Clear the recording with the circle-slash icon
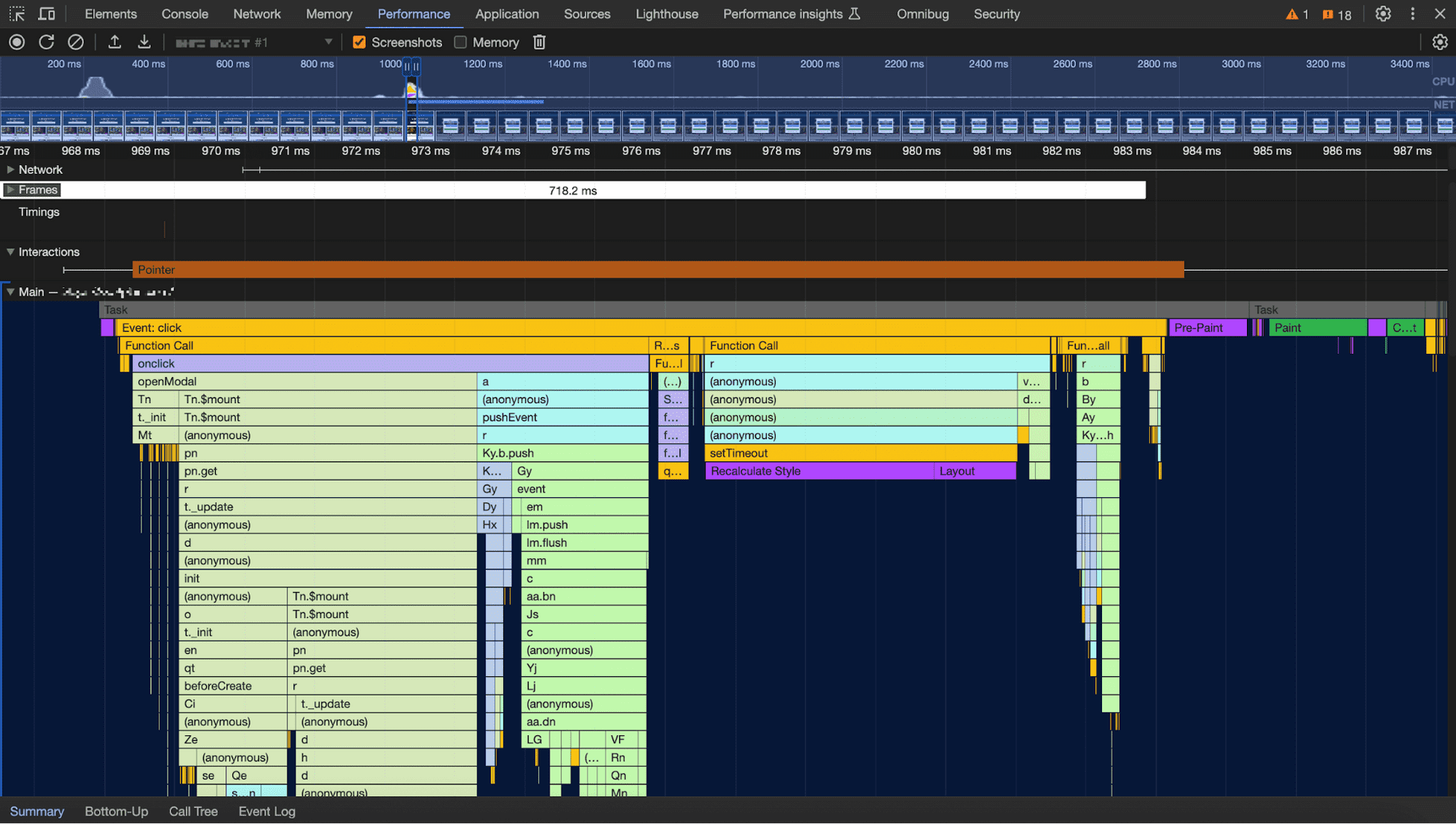This screenshot has width=1456, height=824. click(75, 43)
